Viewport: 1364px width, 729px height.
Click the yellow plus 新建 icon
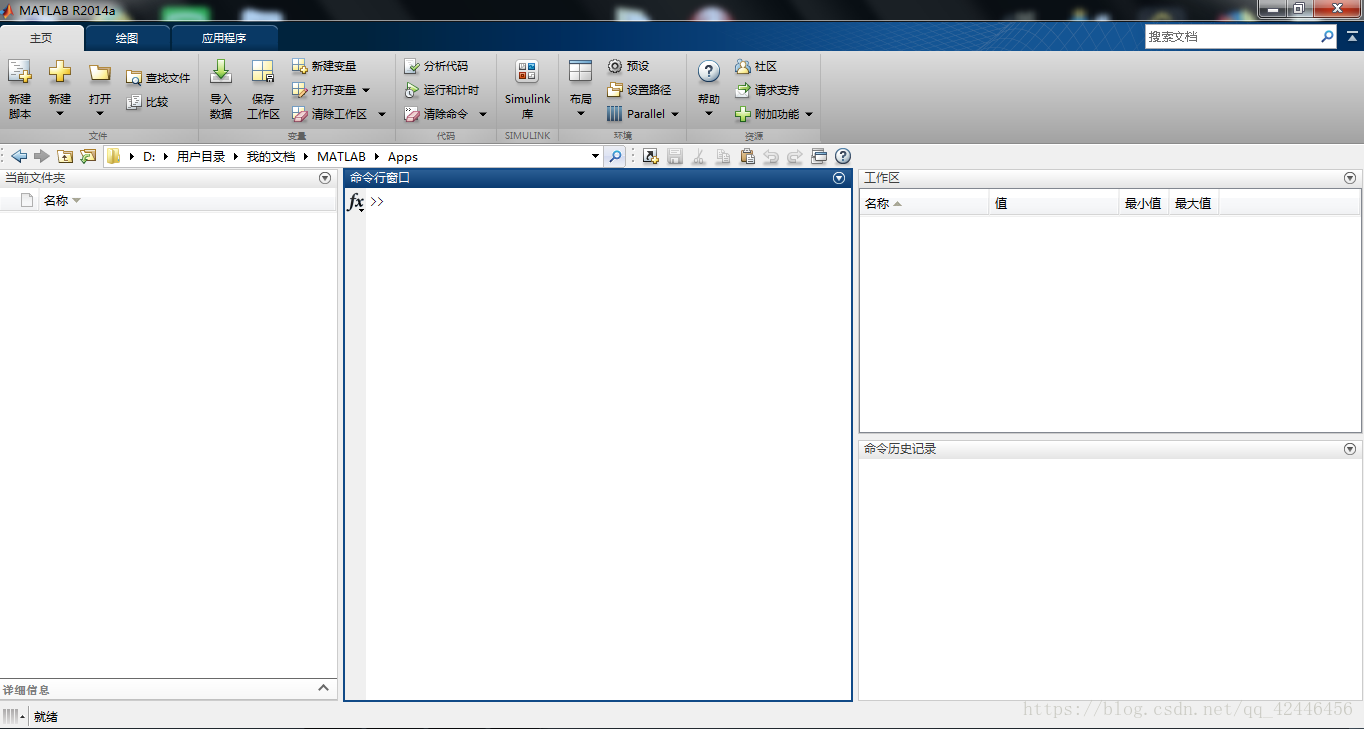tap(60, 72)
